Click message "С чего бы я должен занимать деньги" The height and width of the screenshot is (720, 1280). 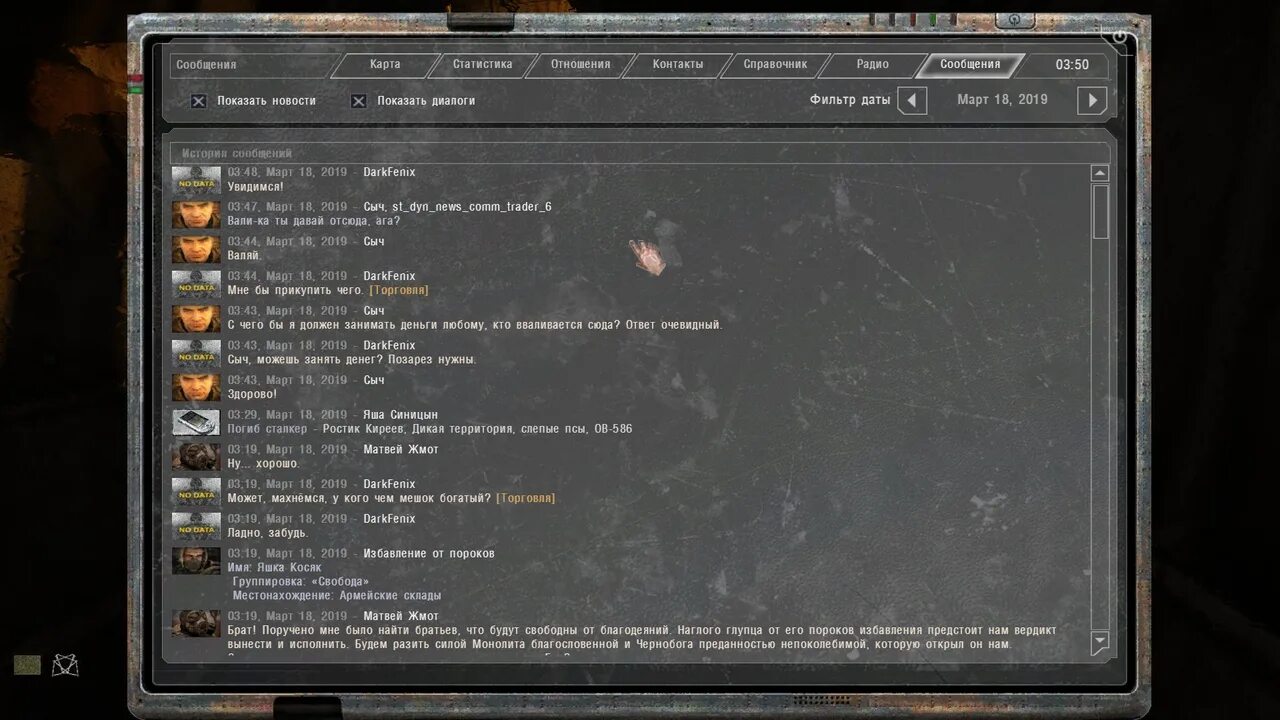475,325
